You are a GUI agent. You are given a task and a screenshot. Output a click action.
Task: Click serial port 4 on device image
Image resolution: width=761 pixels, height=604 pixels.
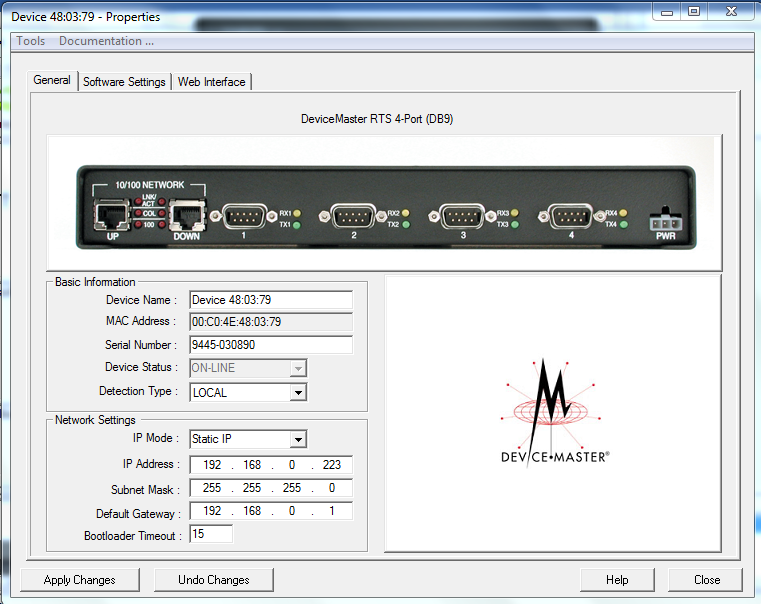tap(571, 217)
